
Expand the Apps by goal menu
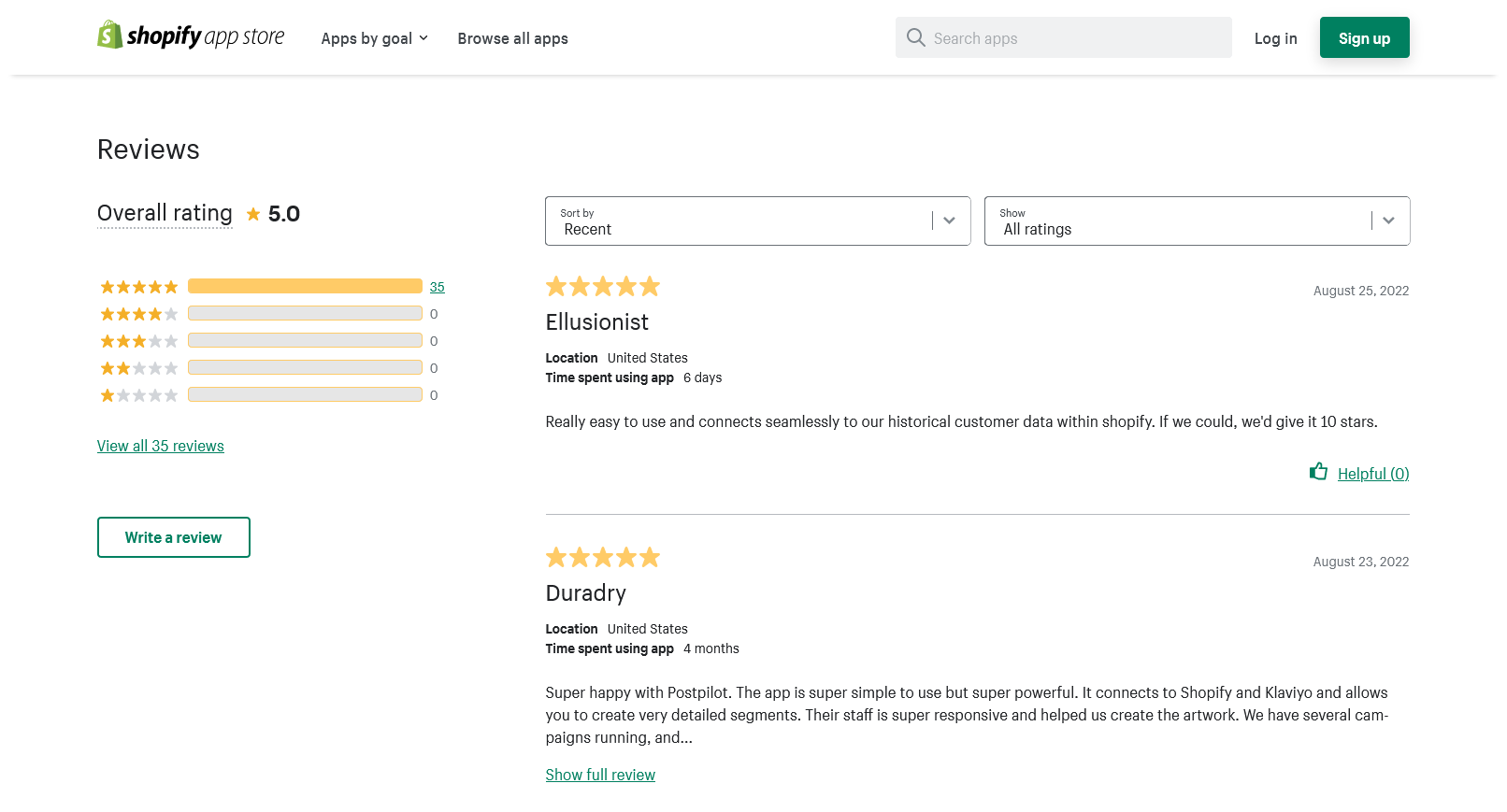(374, 38)
